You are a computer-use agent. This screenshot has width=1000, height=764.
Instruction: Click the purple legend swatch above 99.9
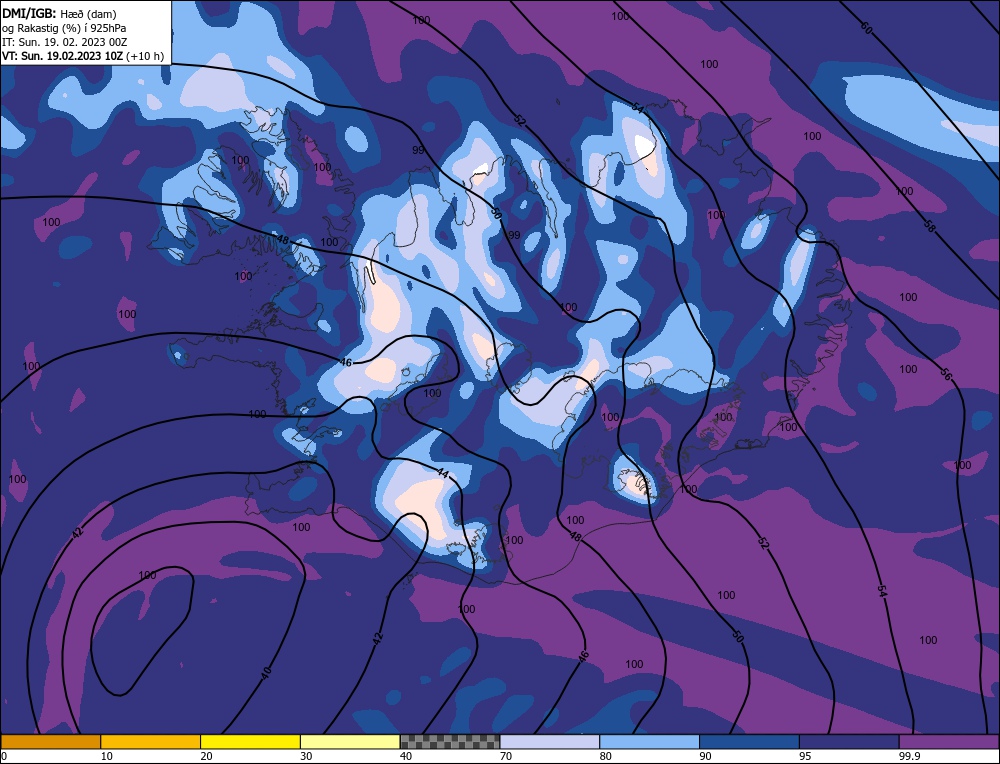(949, 741)
